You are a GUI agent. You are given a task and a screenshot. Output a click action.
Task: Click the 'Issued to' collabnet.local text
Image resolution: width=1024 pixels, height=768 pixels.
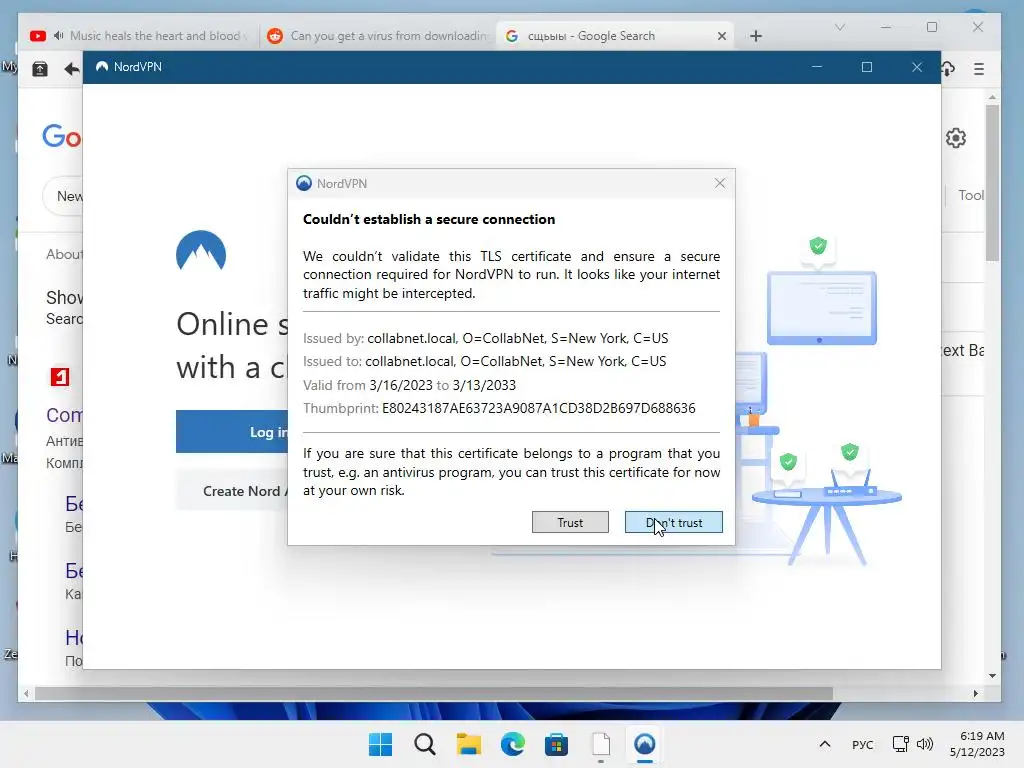(516, 361)
